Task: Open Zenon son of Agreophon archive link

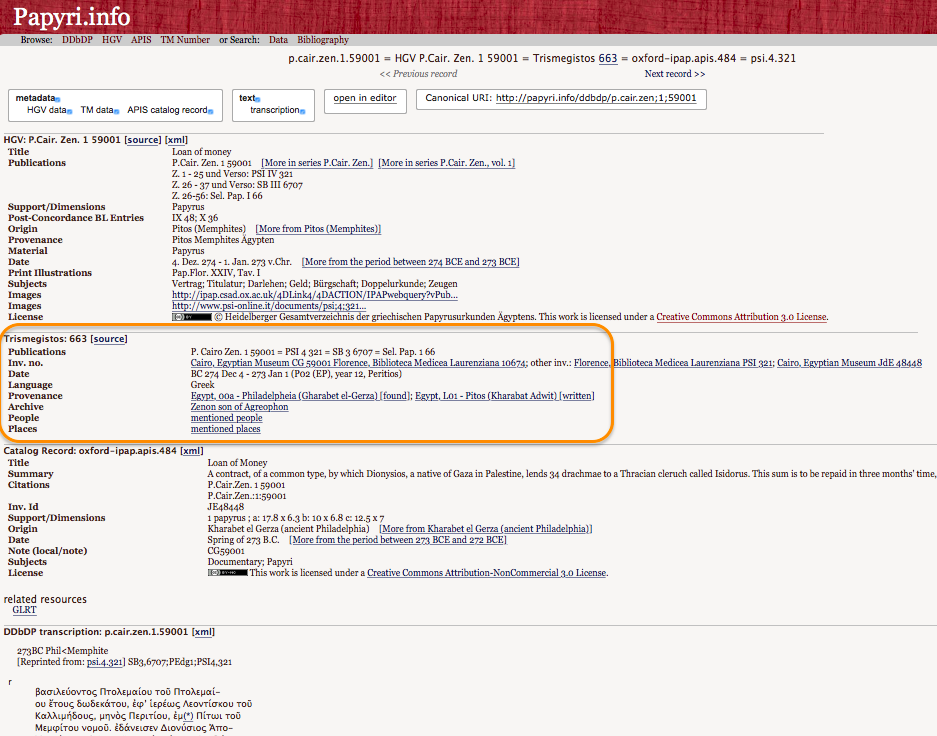Action: 239,407
